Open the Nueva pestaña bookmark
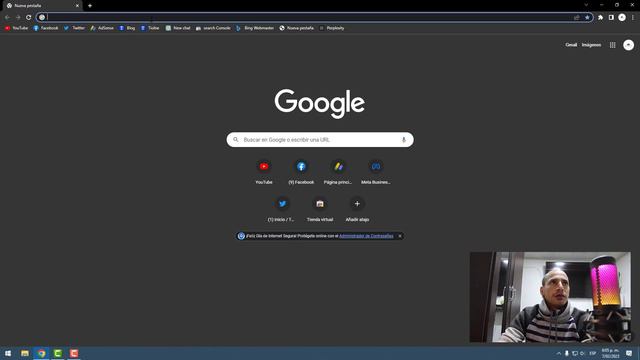The width and height of the screenshot is (640, 360). point(297,28)
